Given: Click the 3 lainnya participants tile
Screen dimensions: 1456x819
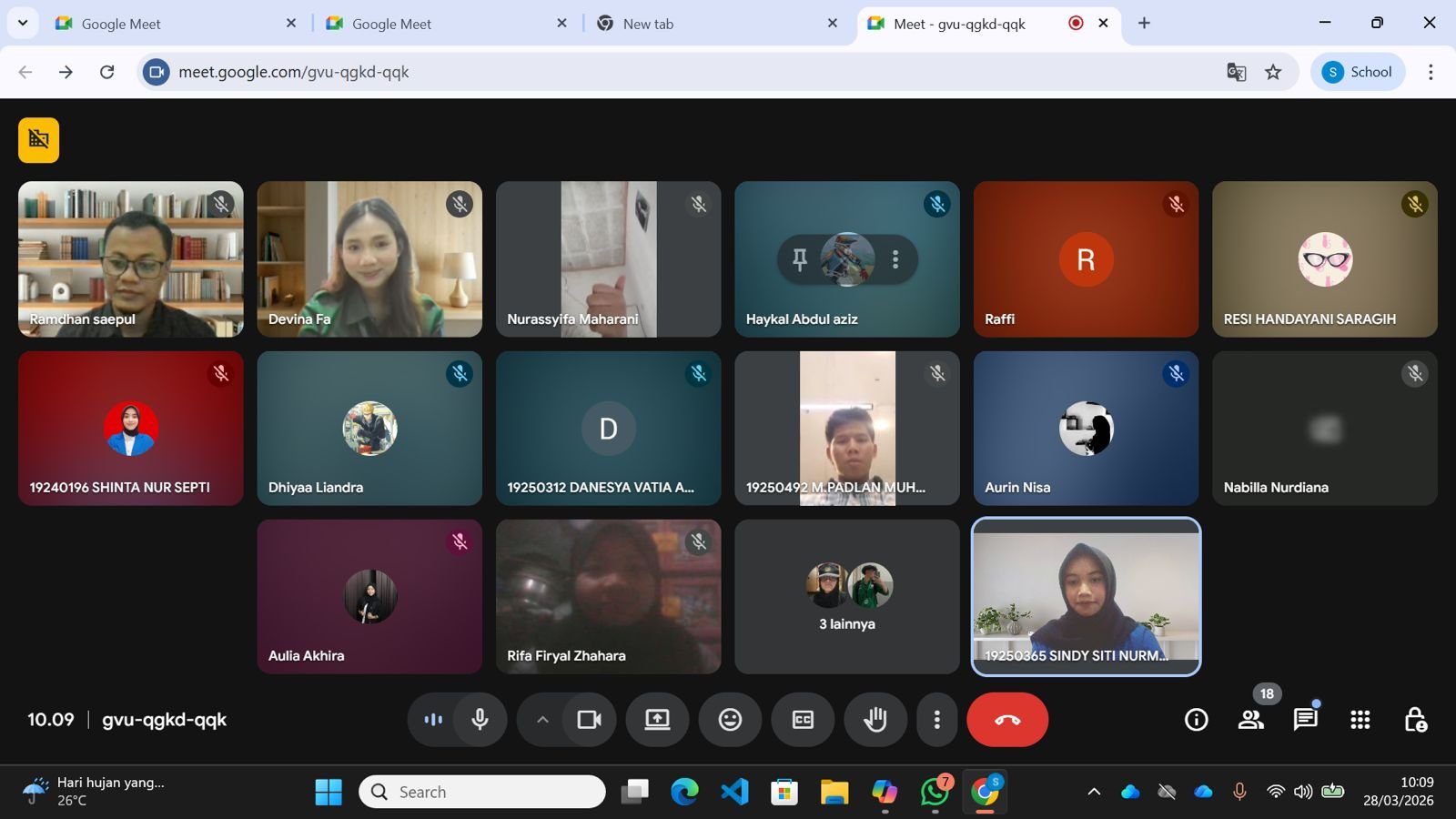Looking at the screenshot, I should (846, 597).
